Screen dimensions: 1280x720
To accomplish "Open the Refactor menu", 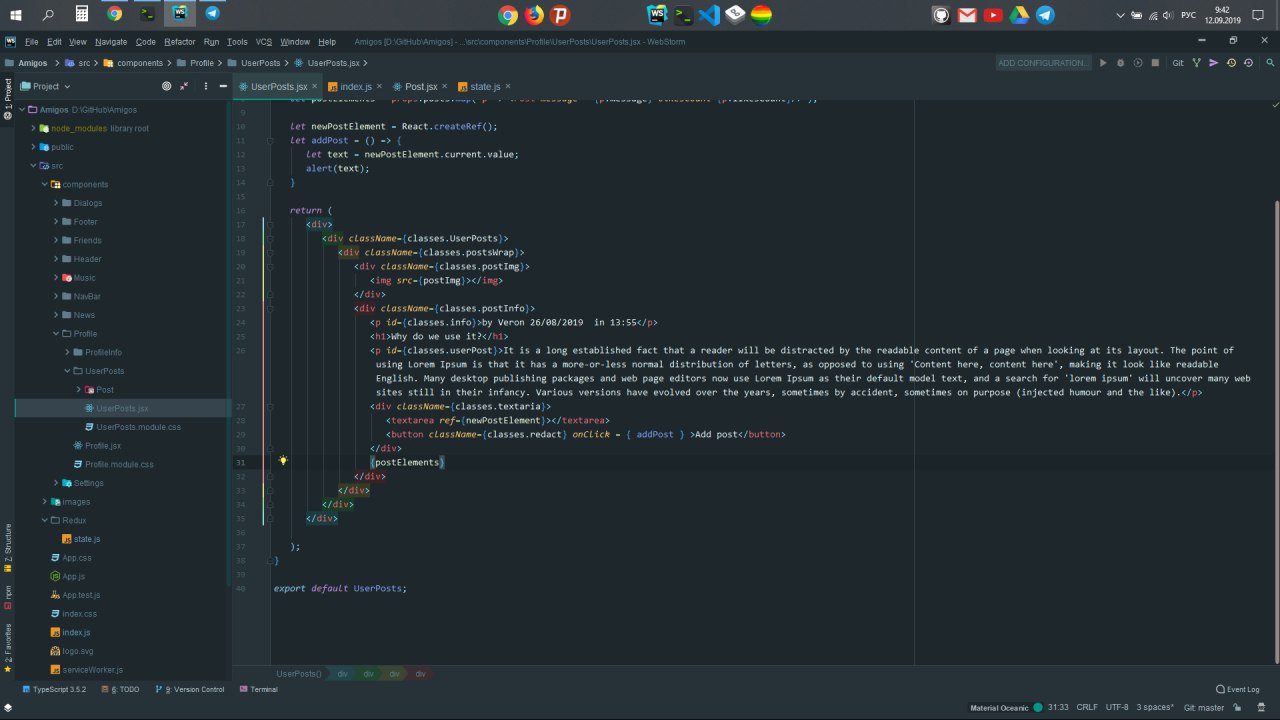I will 180,42.
